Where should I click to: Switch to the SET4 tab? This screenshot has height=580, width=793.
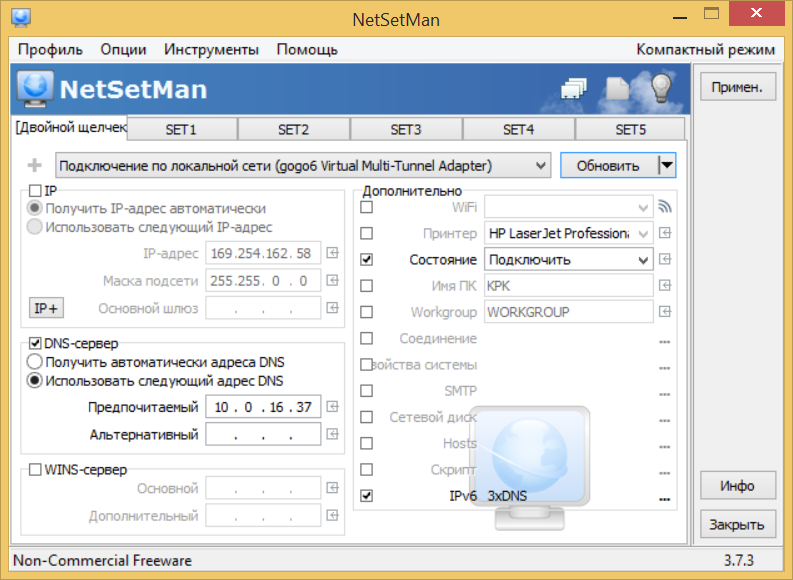tap(518, 129)
